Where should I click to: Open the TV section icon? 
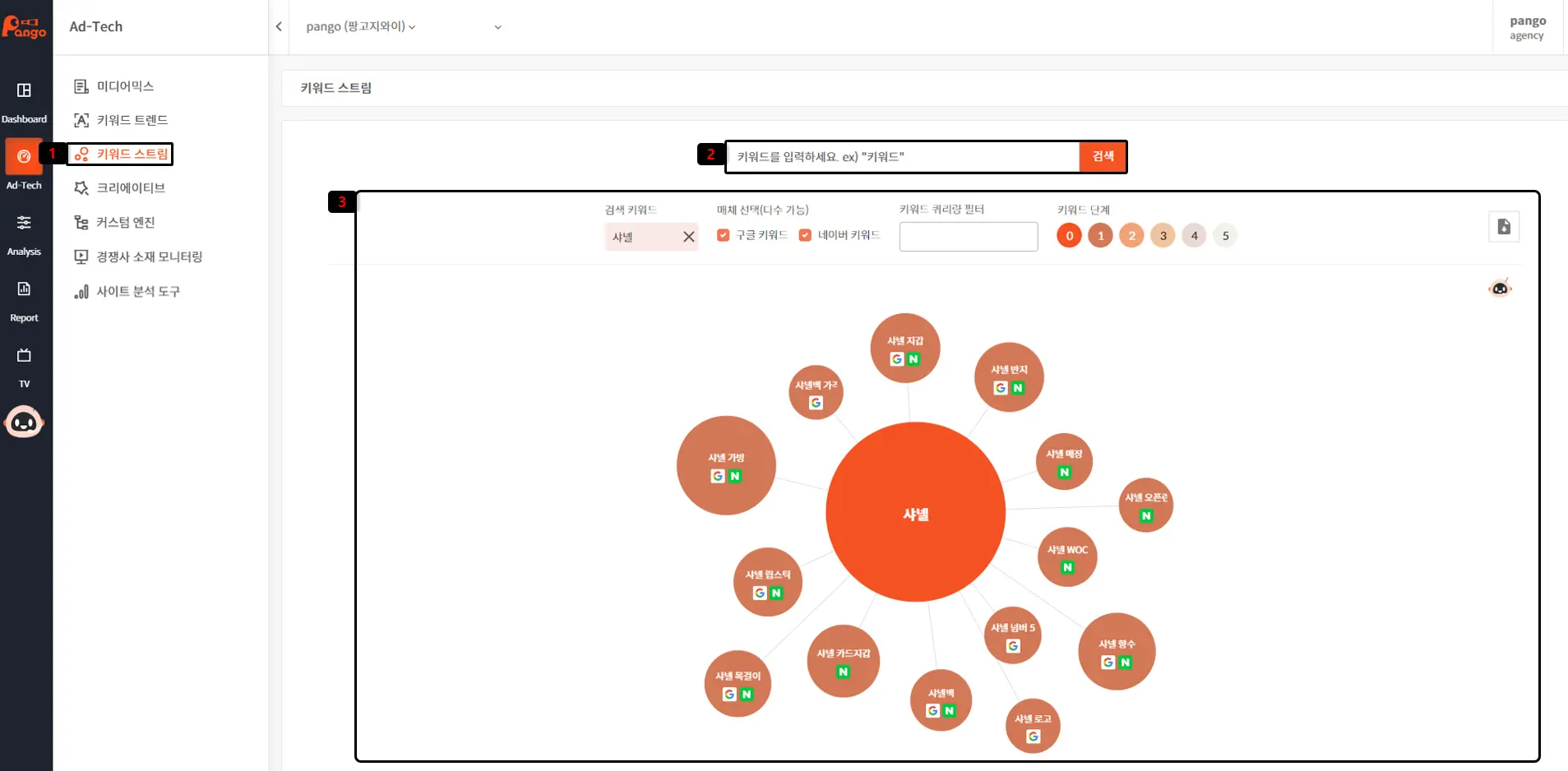(24, 356)
